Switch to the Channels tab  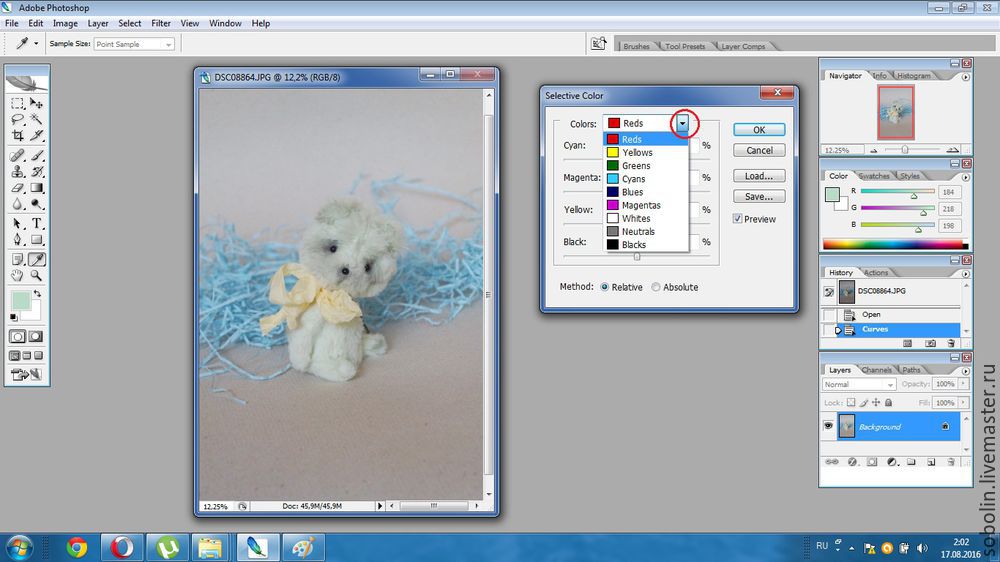tap(876, 370)
